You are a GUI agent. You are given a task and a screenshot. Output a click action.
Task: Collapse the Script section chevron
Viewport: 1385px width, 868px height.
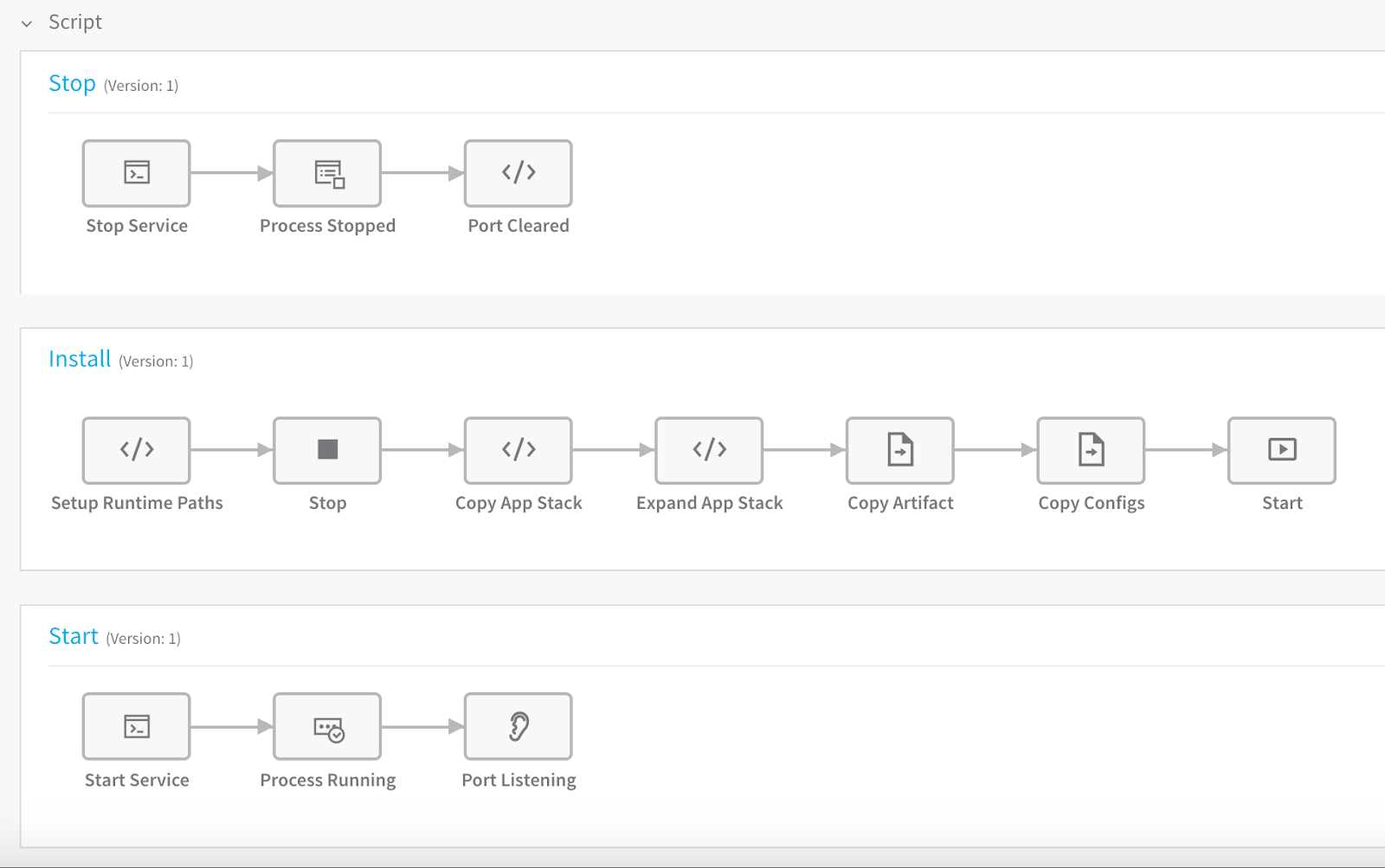point(27,23)
